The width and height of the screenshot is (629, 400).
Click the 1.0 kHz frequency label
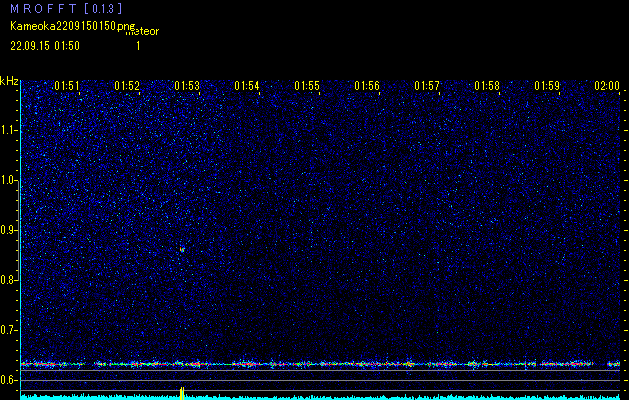pos(8,180)
